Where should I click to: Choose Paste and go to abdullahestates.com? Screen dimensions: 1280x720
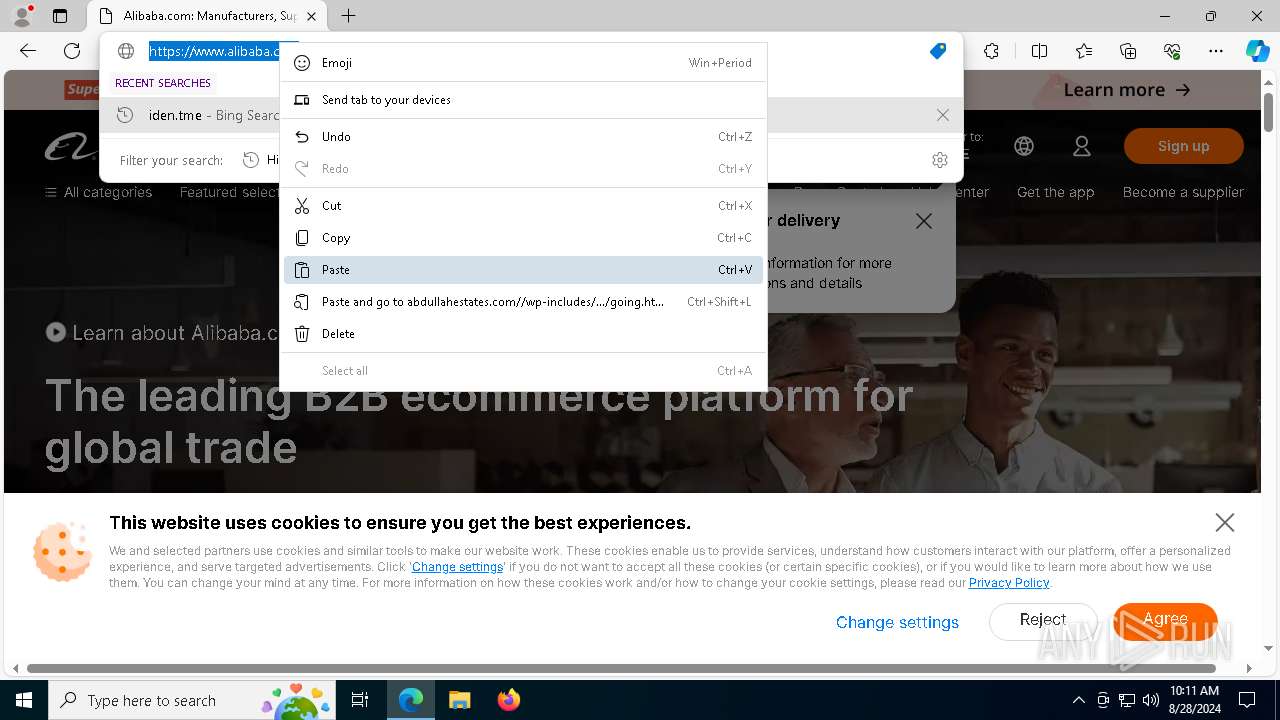pos(523,302)
